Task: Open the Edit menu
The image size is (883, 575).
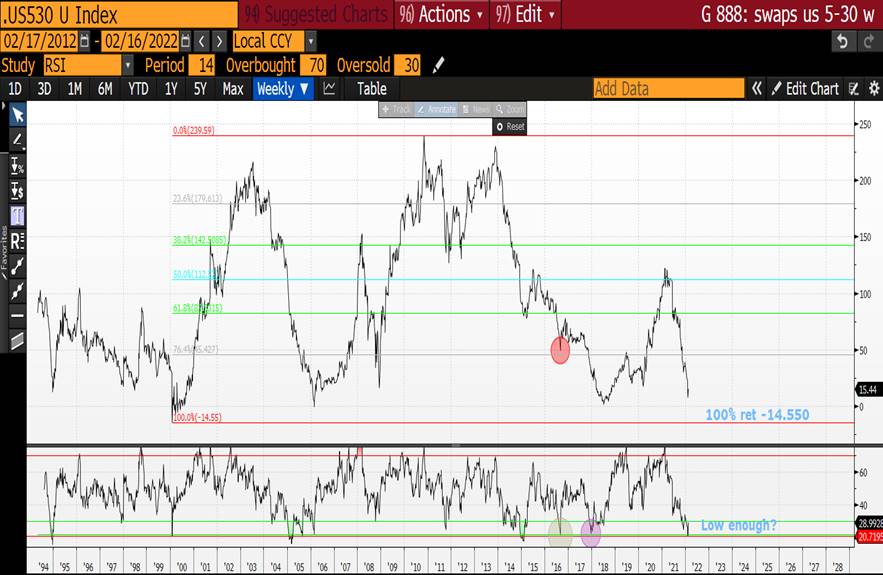Action: tap(528, 14)
